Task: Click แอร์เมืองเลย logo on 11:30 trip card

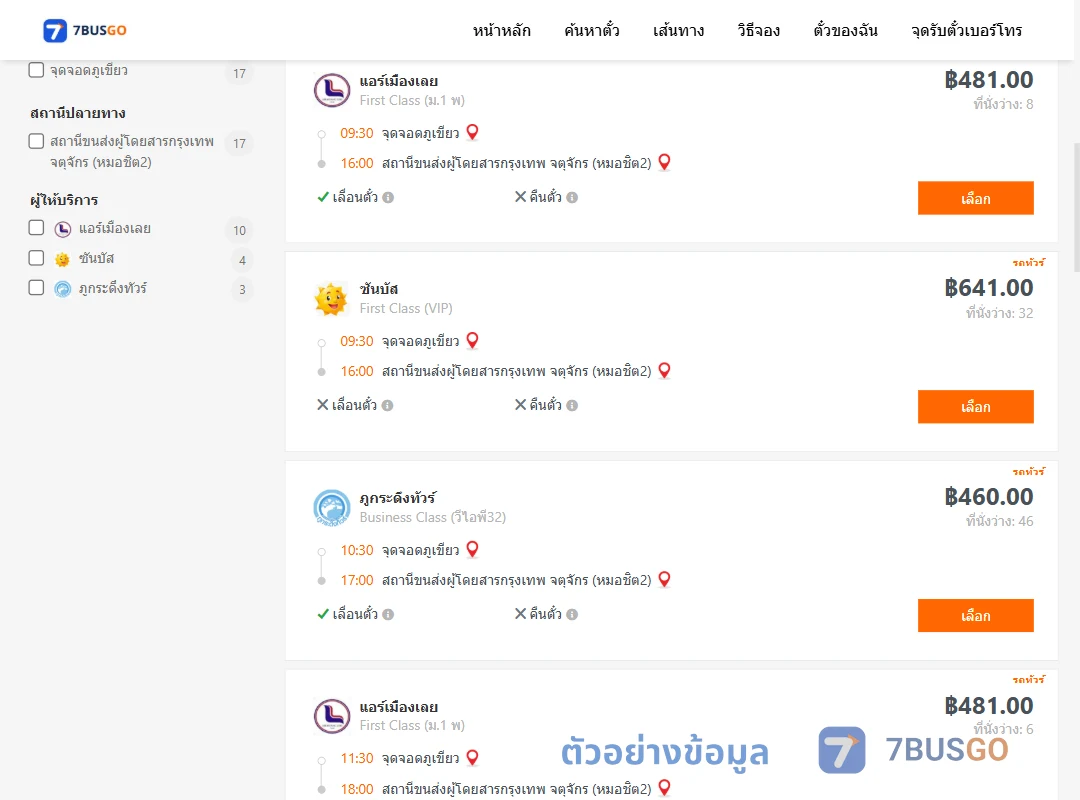Action: pos(332,716)
